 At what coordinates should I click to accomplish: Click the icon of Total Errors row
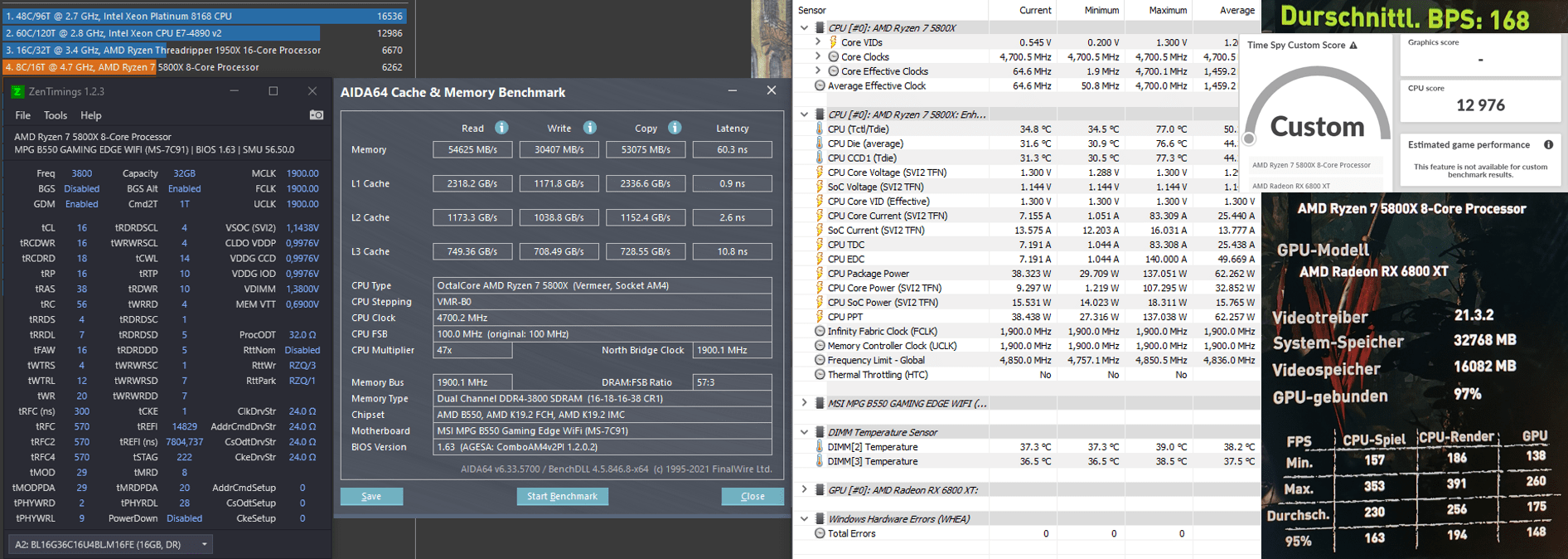tap(820, 533)
